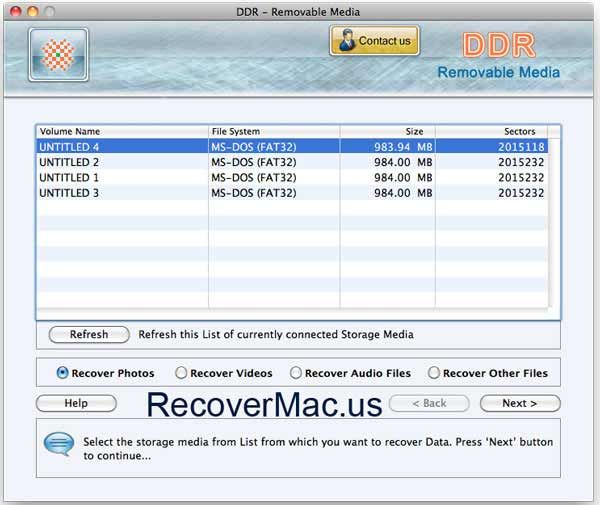This screenshot has height=505, width=600.
Task: Select the UNTITLED 2 volume row
Action: click(292, 162)
